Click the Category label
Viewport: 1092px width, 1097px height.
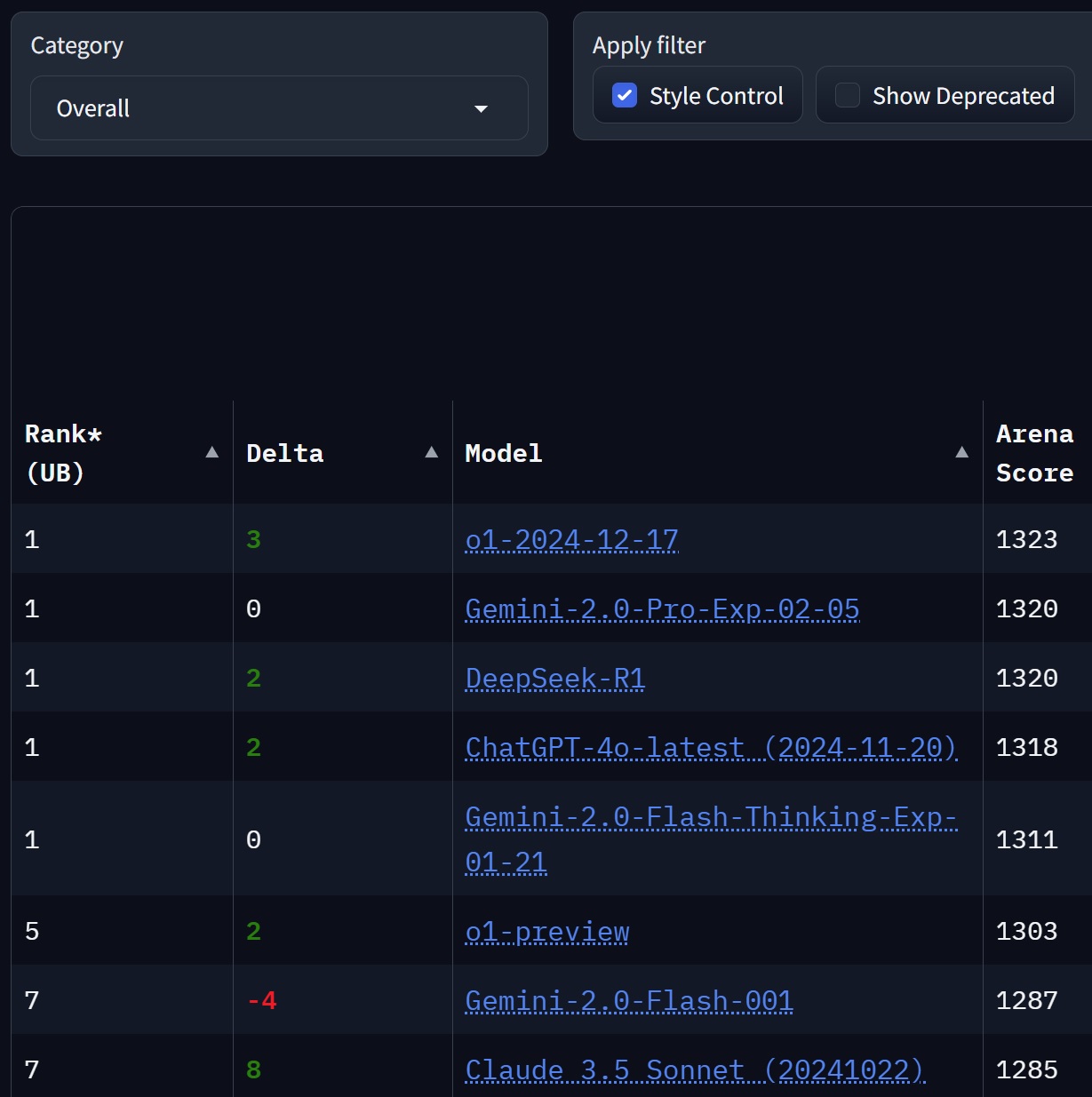77,46
